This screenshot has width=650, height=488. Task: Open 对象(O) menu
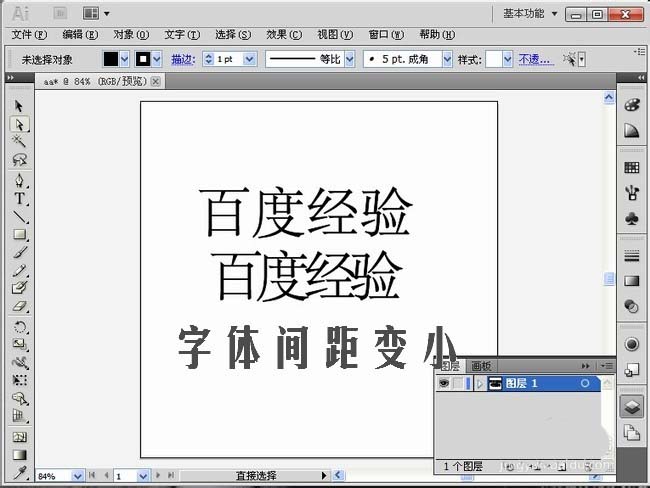coord(131,34)
